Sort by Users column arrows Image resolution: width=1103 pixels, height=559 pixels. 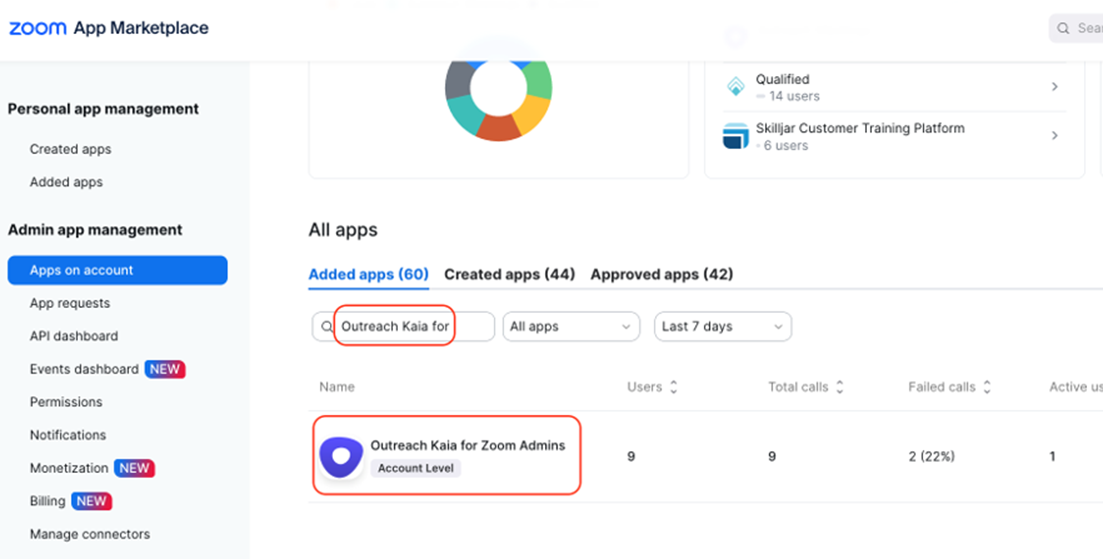coord(673,387)
